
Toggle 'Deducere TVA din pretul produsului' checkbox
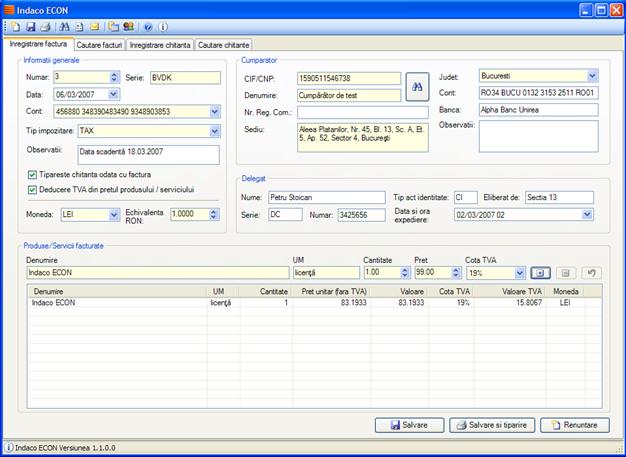tap(32, 190)
